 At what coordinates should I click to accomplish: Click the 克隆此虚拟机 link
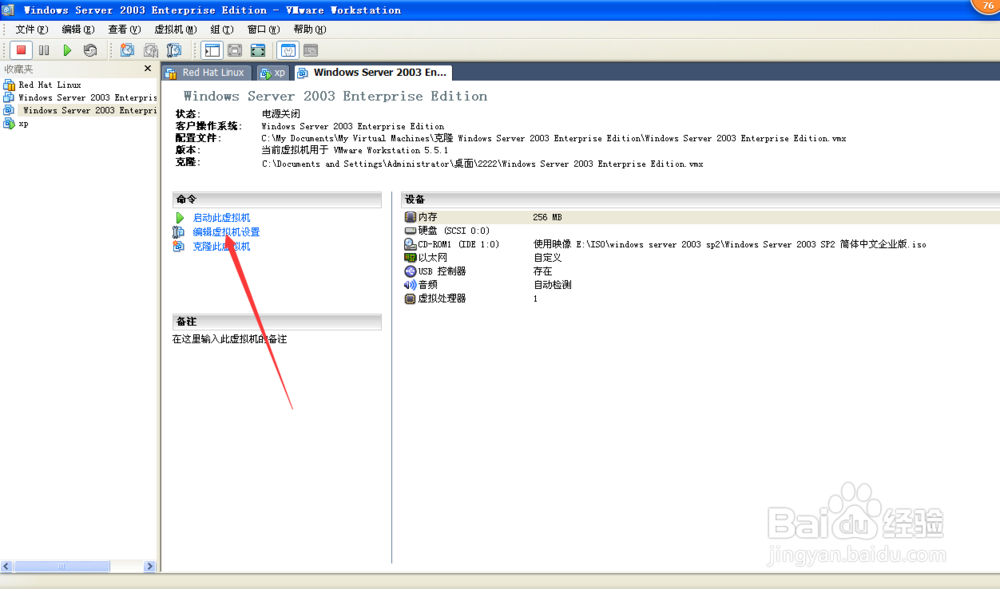(221, 246)
